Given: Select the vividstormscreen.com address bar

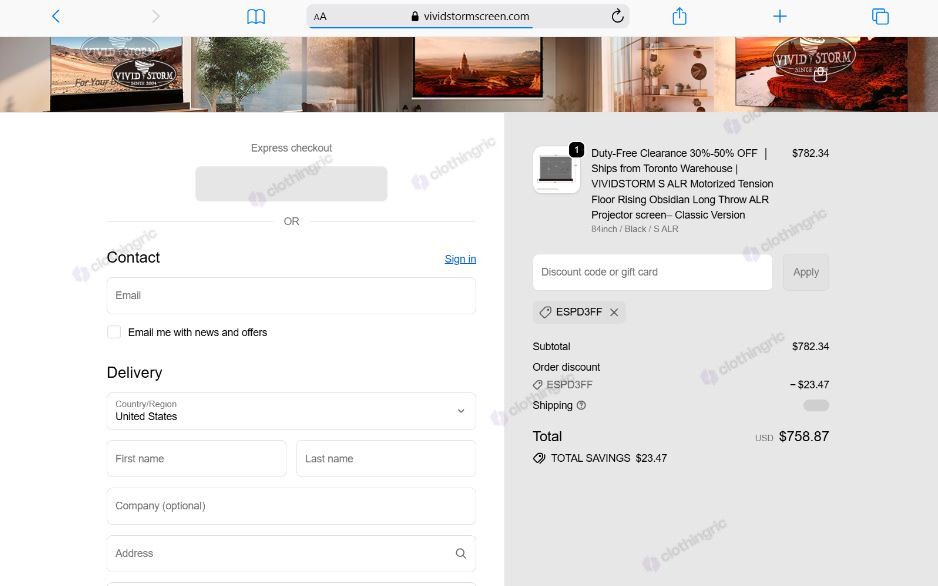Looking at the screenshot, I should click(x=468, y=16).
